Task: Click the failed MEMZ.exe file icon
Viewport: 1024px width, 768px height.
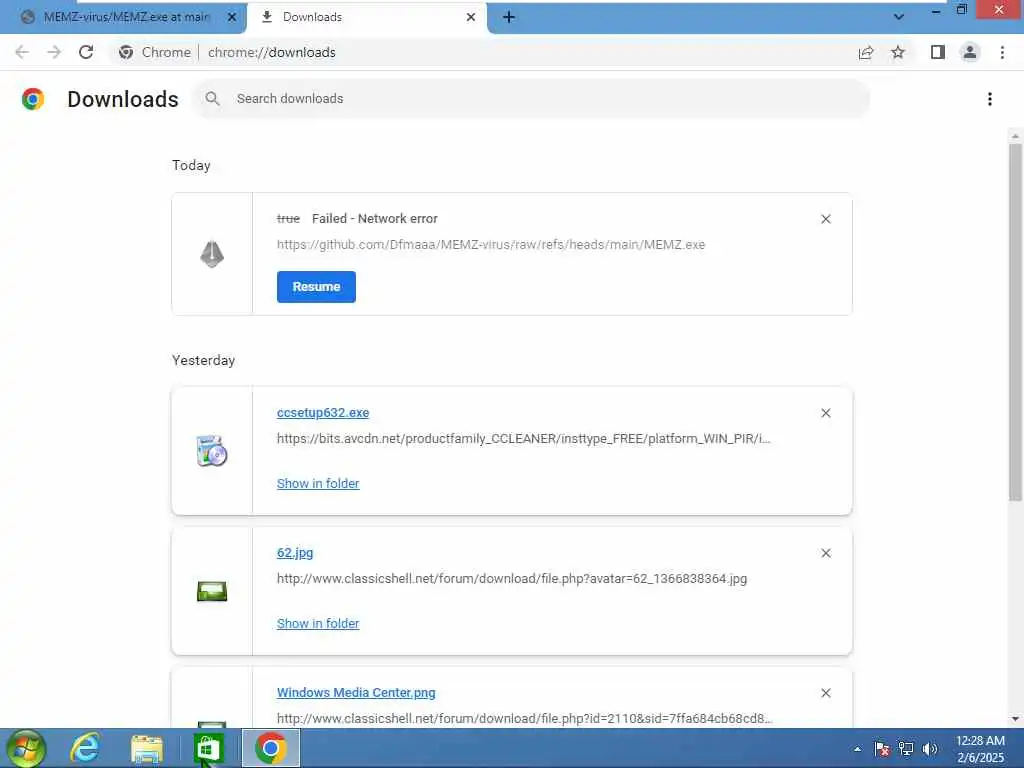Action: (212, 254)
